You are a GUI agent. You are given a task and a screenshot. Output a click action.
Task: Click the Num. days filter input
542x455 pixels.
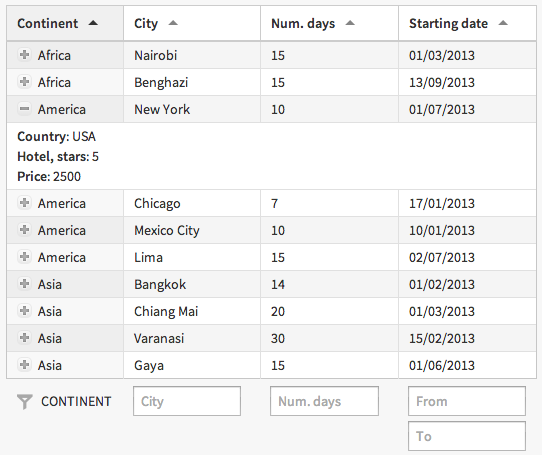click(x=324, y=401)
